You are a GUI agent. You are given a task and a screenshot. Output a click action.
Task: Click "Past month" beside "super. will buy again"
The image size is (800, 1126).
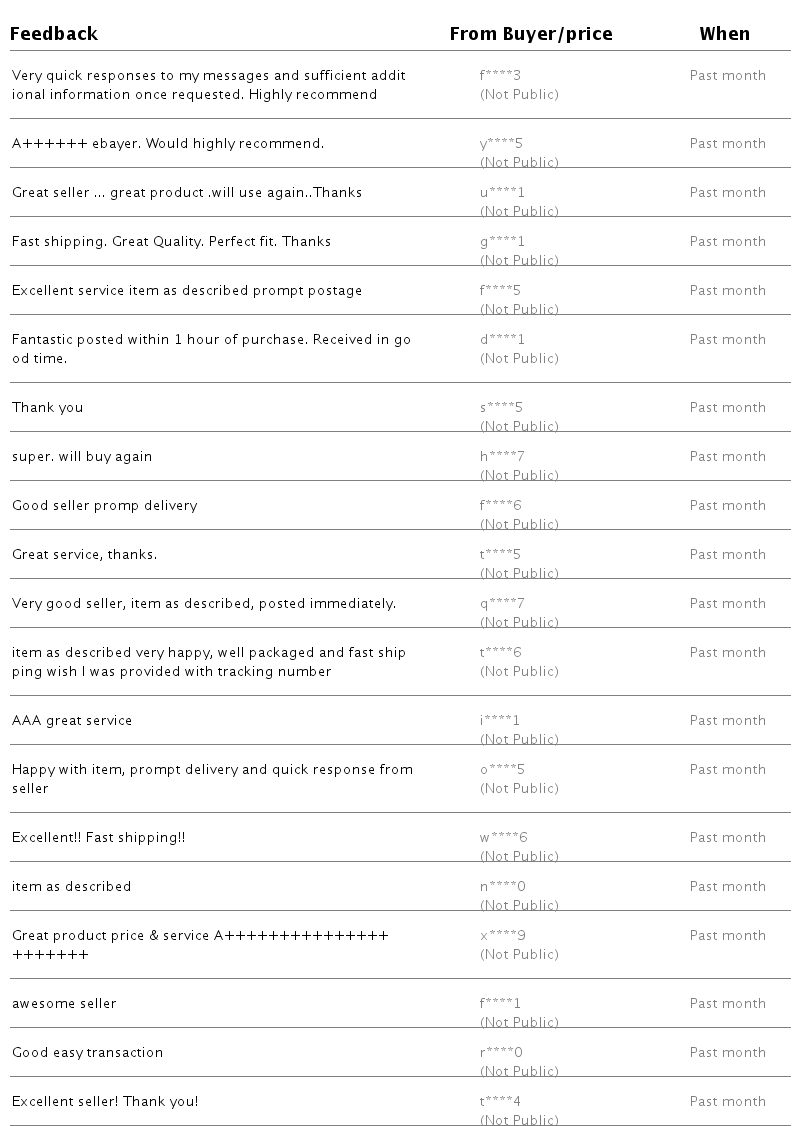[727, 456]
